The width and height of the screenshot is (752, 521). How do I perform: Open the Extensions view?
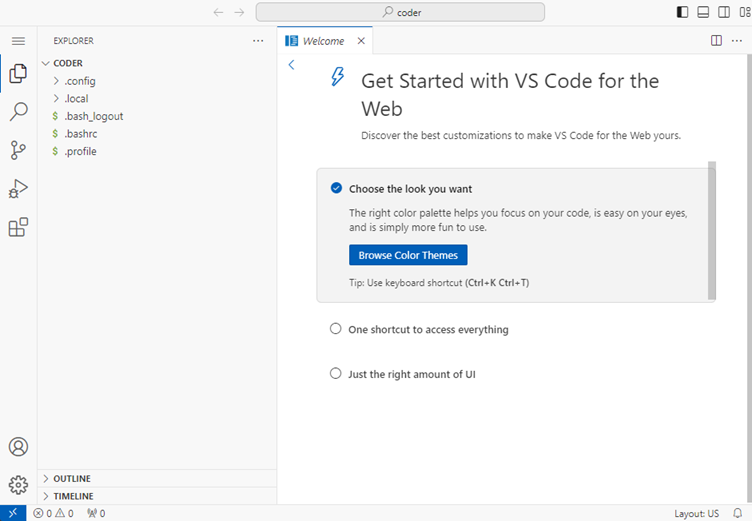(x=18, y=227)
